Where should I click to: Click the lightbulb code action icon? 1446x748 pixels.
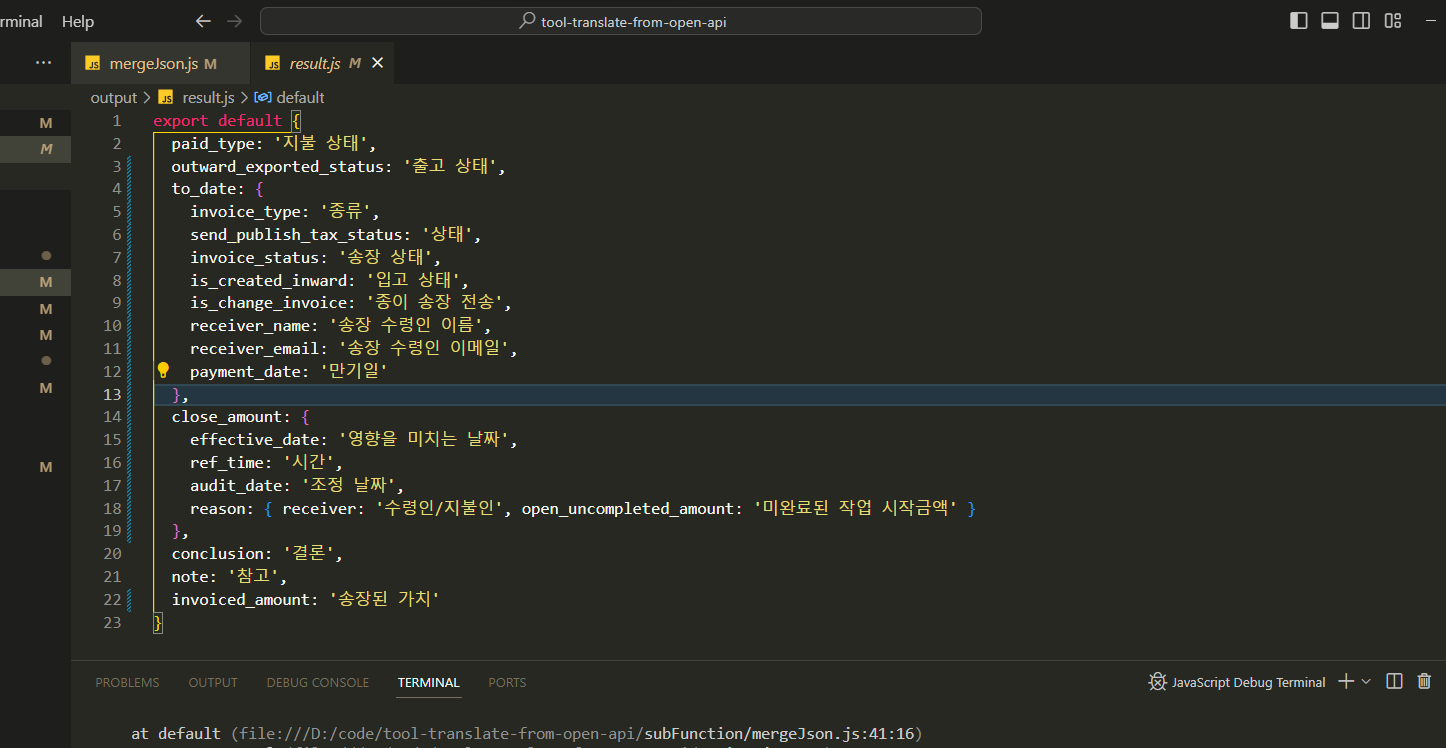pos(163,370)
